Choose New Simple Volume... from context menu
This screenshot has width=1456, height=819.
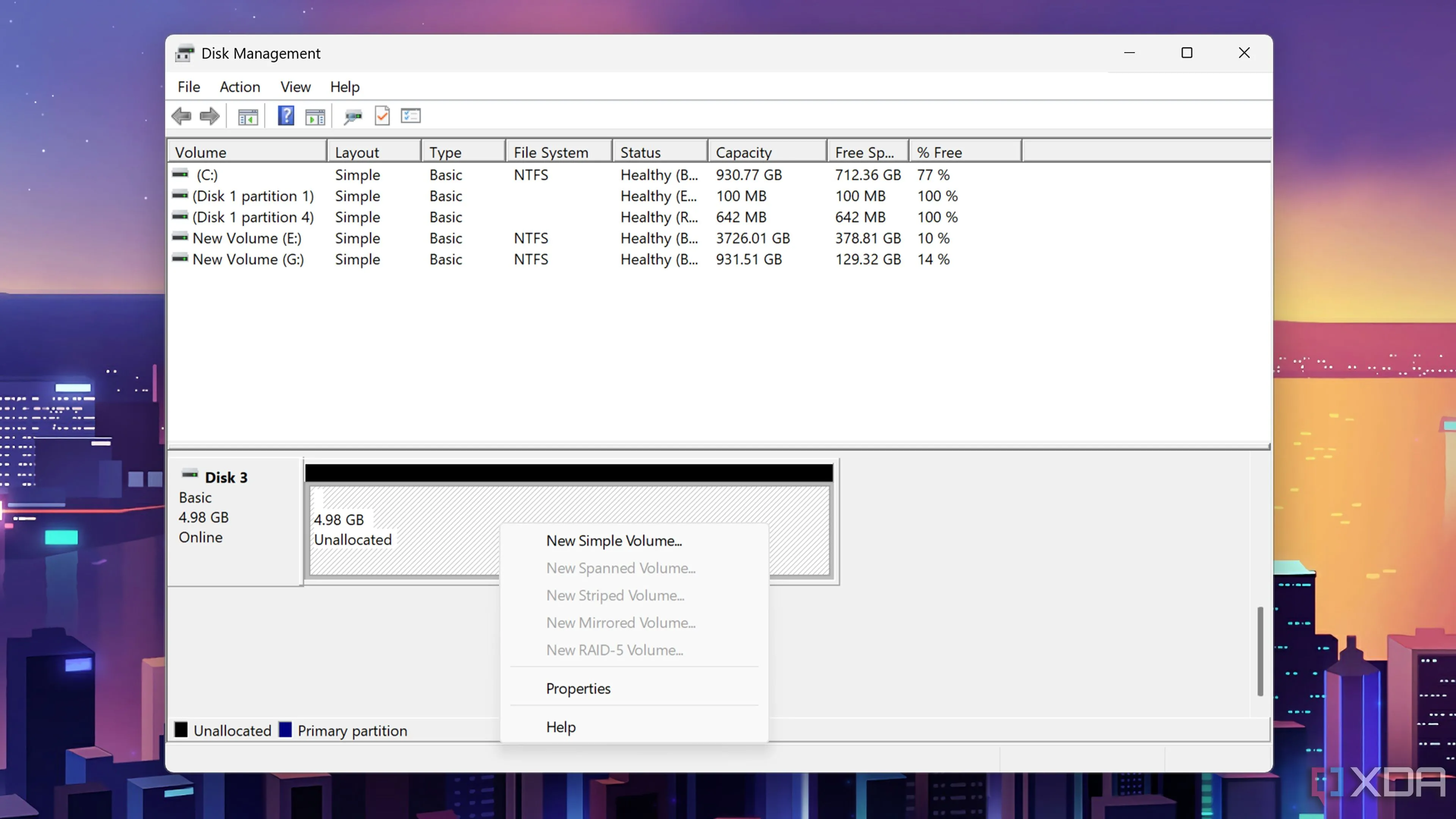coord(634,540)
